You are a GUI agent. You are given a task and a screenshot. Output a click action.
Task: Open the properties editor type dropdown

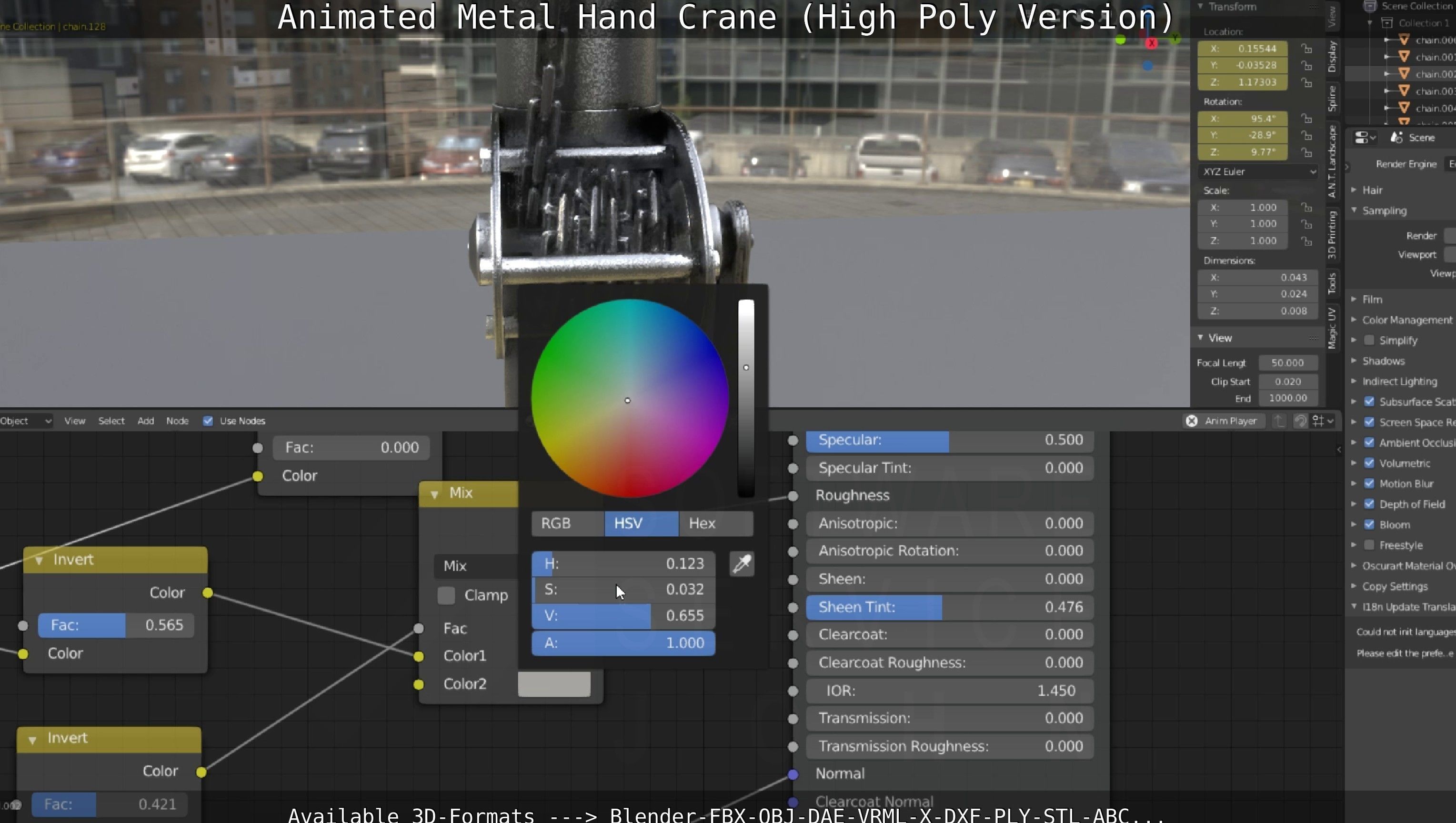1365,137
